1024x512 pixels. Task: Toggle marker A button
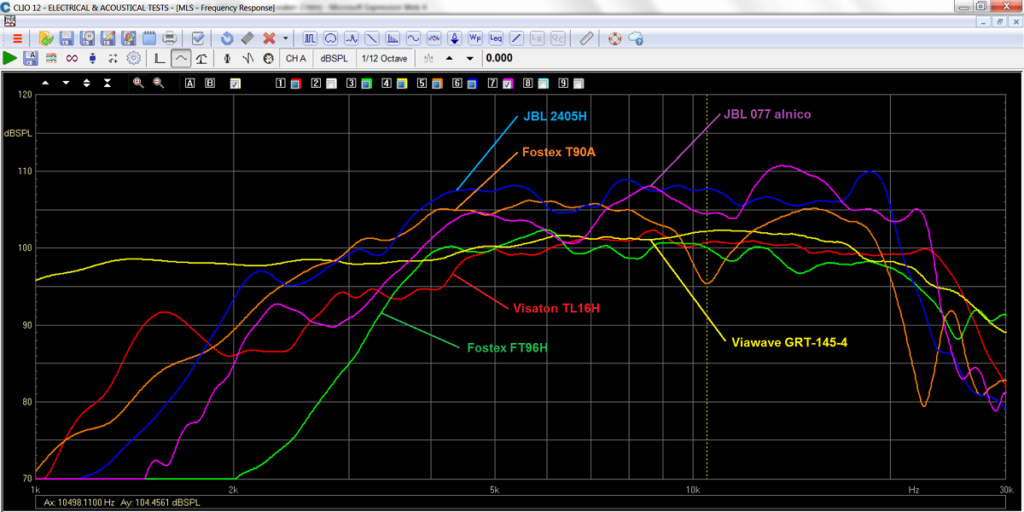coord(189,83)
